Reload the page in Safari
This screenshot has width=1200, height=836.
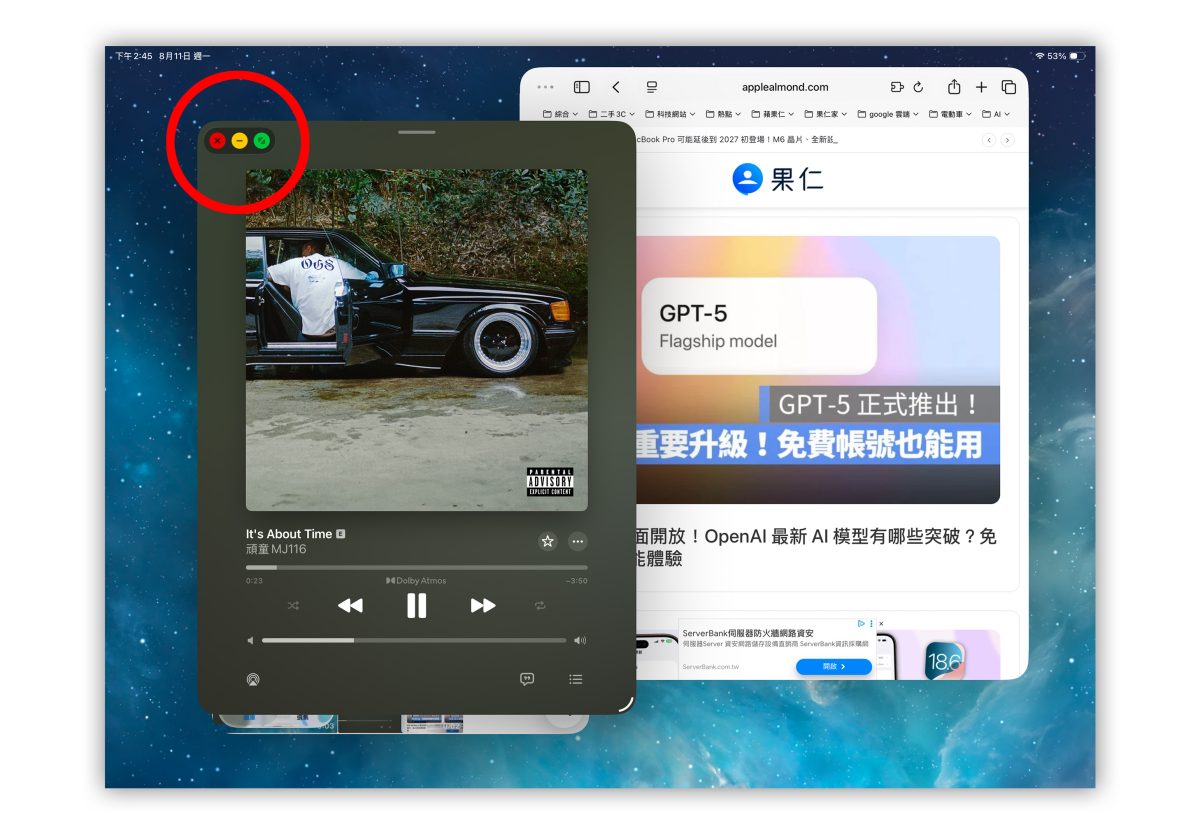(x=918, y=87)
